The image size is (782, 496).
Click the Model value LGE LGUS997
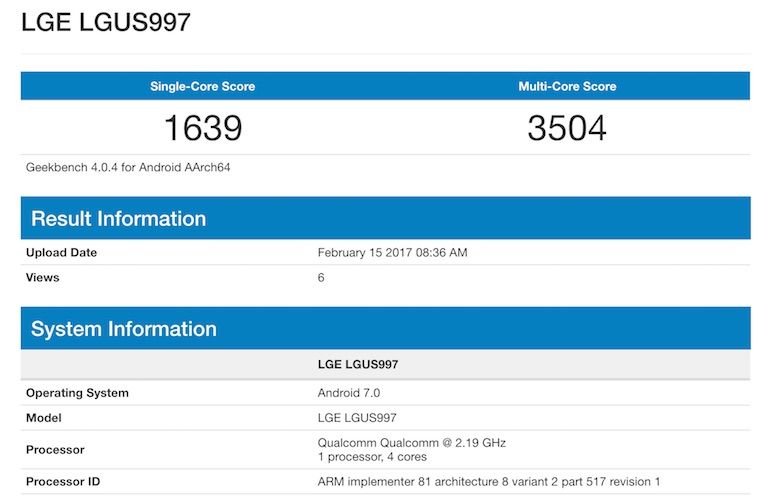click(x=357, y=418)
